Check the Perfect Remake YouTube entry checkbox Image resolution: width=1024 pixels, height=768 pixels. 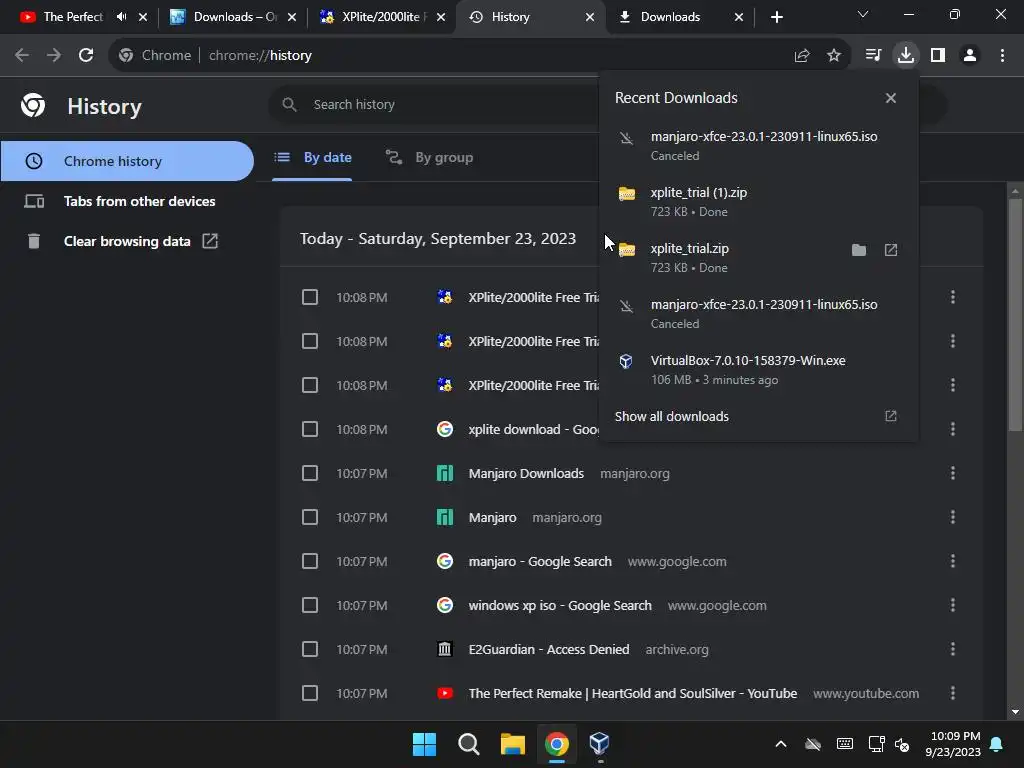pos(310,694)
